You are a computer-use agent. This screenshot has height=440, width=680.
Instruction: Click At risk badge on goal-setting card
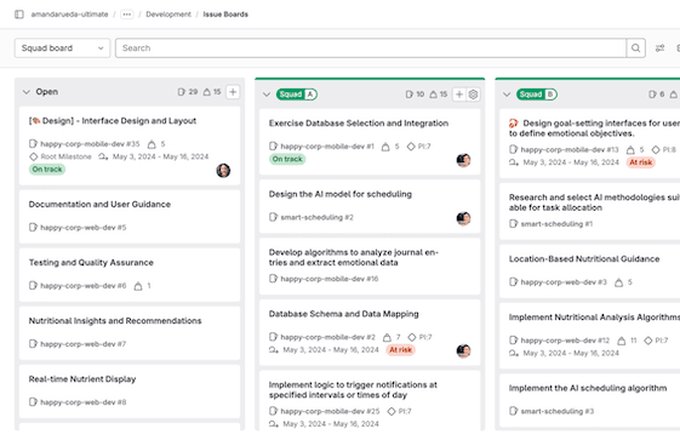pos(641,163)
